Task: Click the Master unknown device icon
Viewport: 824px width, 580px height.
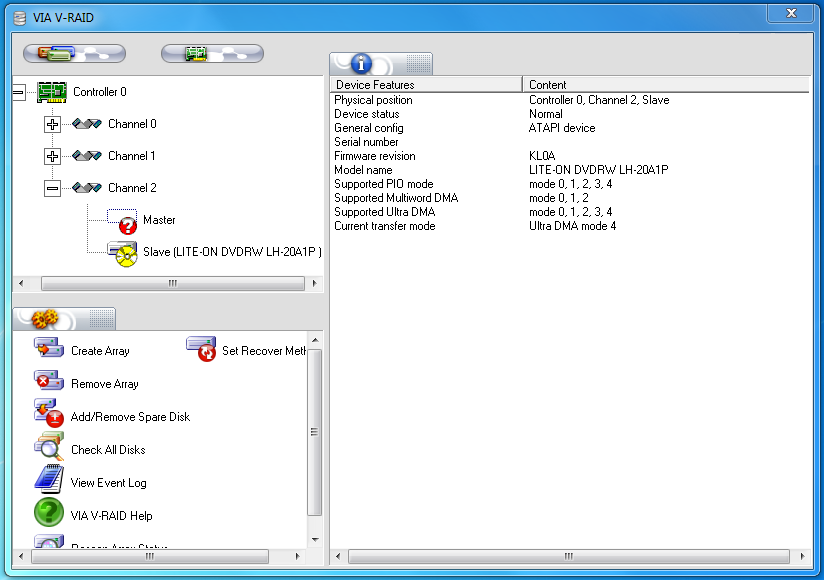Action: [123, 221]
